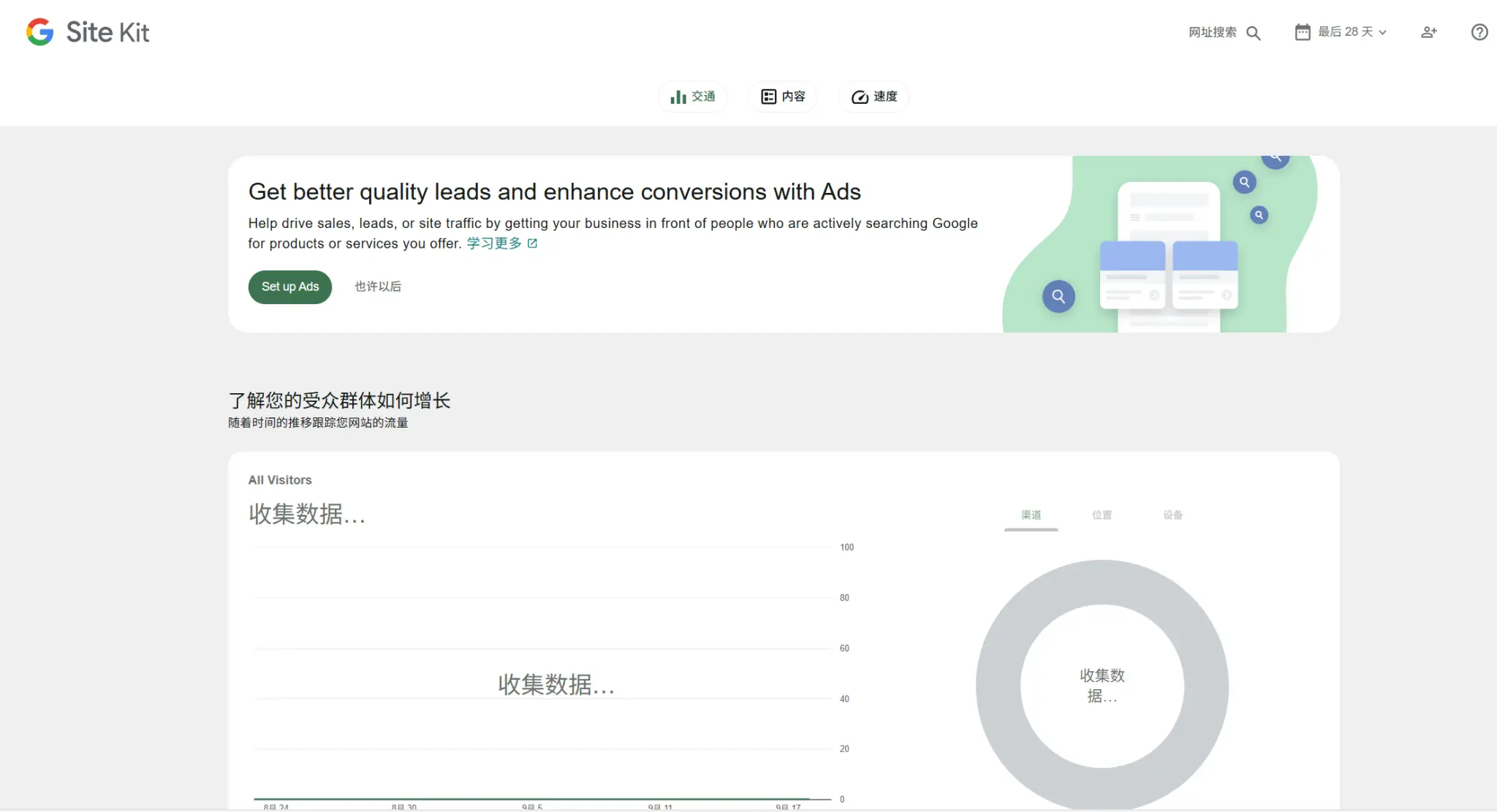
Task: Click the 收集数据 overlay on the line chart
Action: (556, 685)
